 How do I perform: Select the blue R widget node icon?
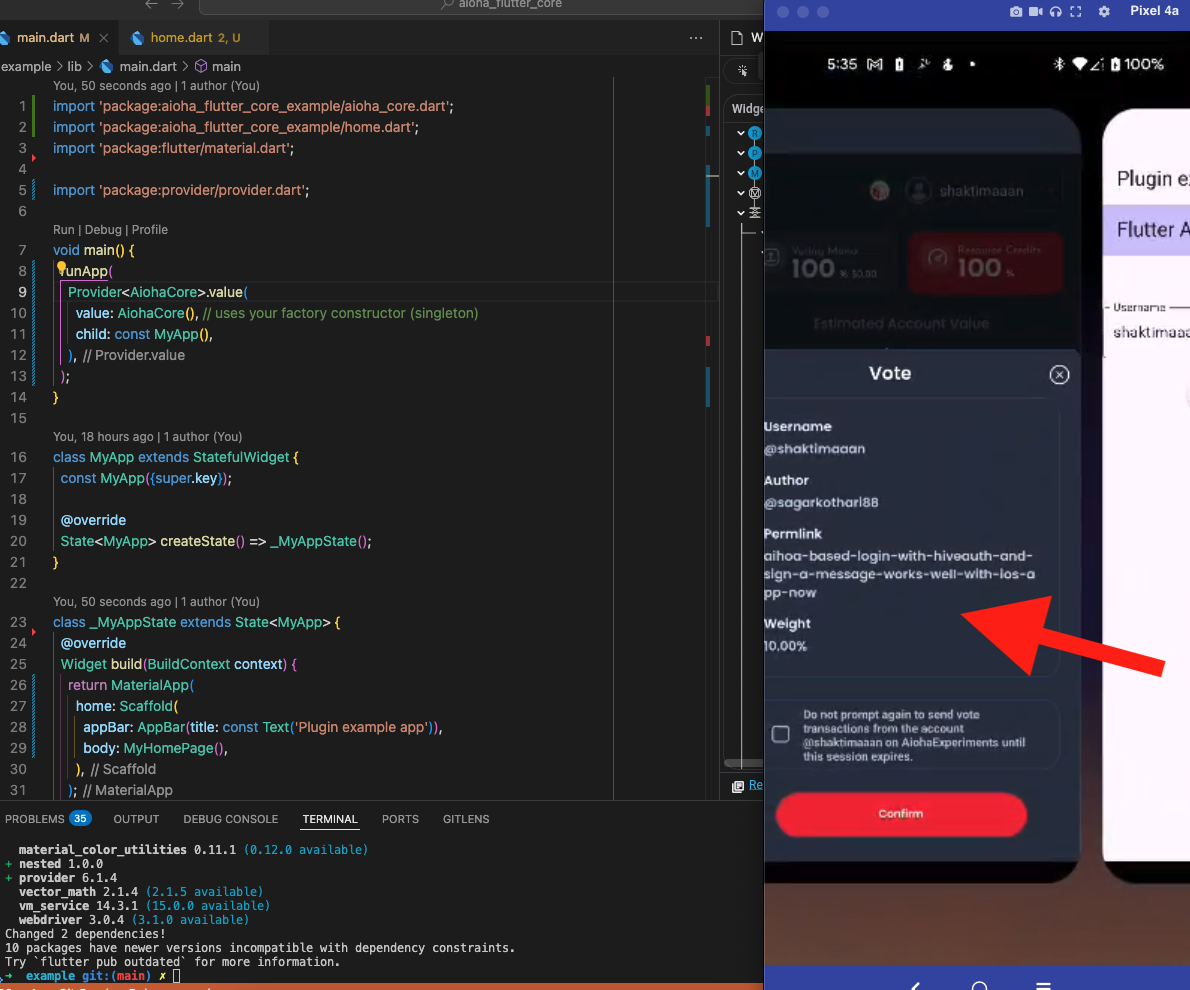[x=754, y=134]
